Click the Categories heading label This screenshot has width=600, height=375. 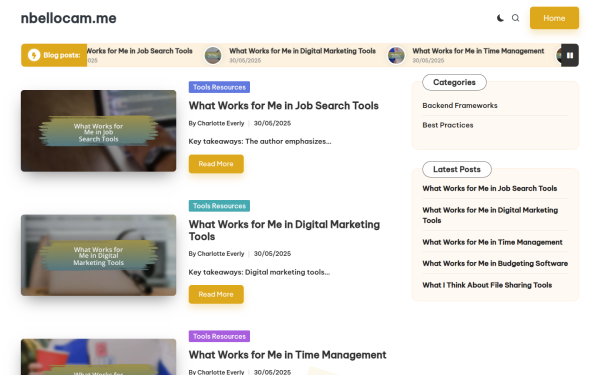click(454, 82)
